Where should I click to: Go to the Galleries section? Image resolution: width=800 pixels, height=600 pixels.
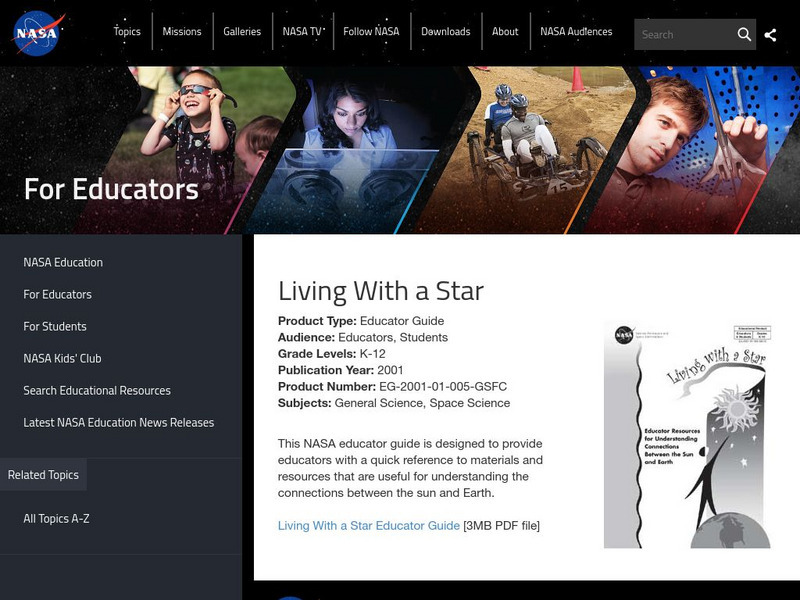coord(242,31)
